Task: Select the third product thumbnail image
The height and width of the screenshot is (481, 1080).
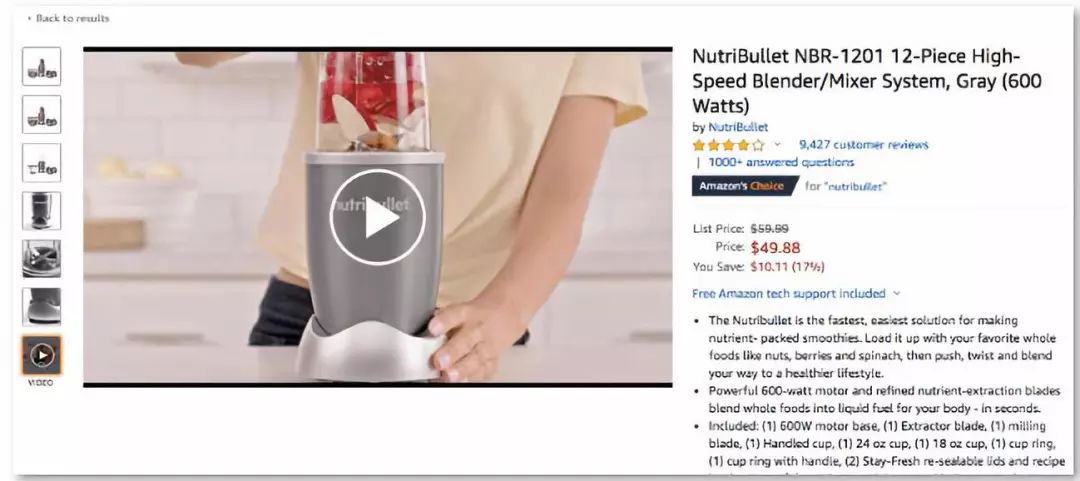Action: click(41, 163)
